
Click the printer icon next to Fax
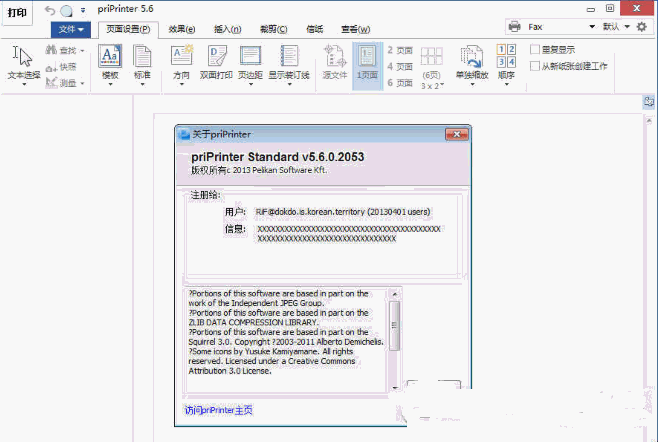point(514,27)
